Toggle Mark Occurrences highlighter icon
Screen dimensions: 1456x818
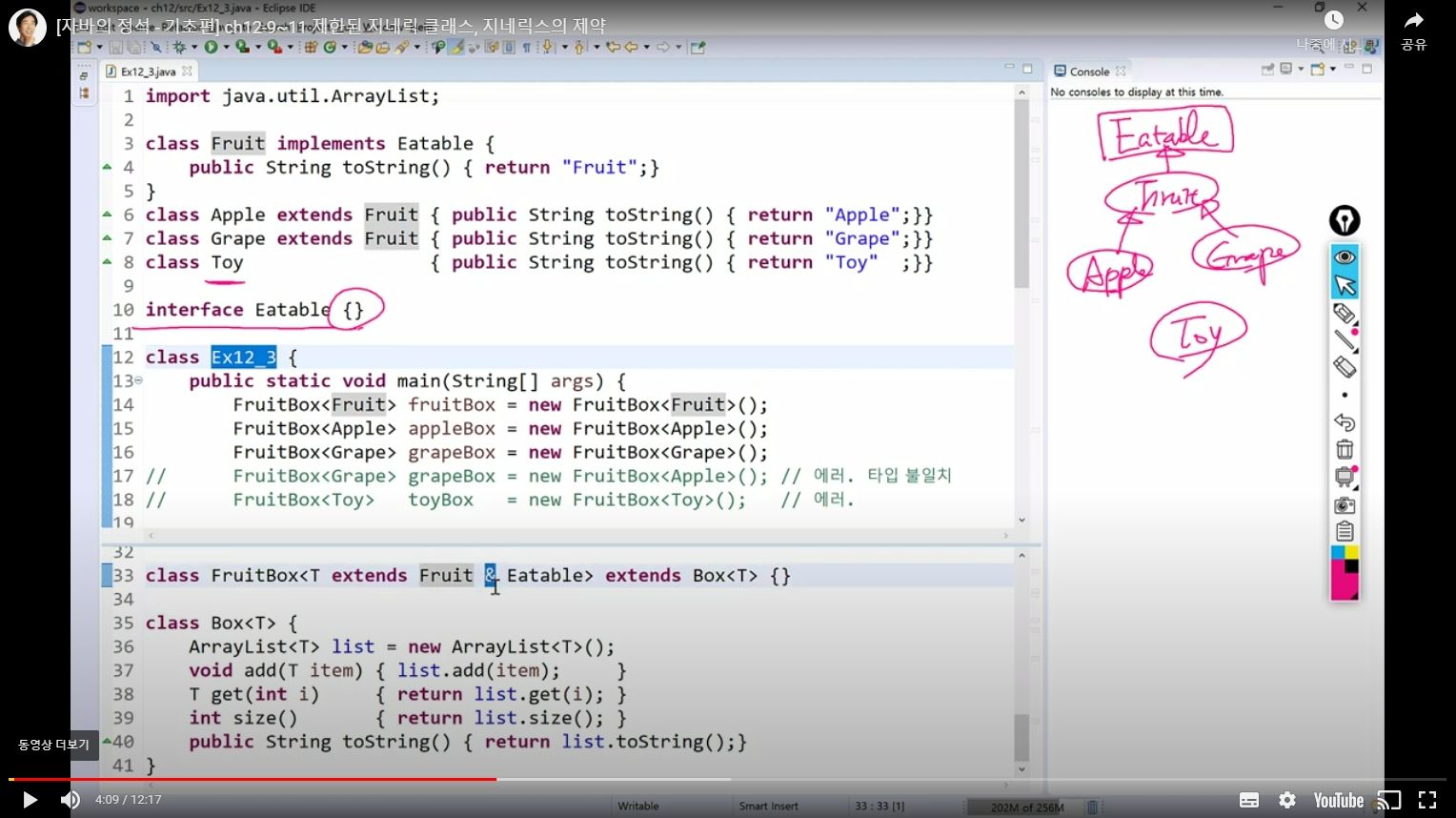(456, 47)
